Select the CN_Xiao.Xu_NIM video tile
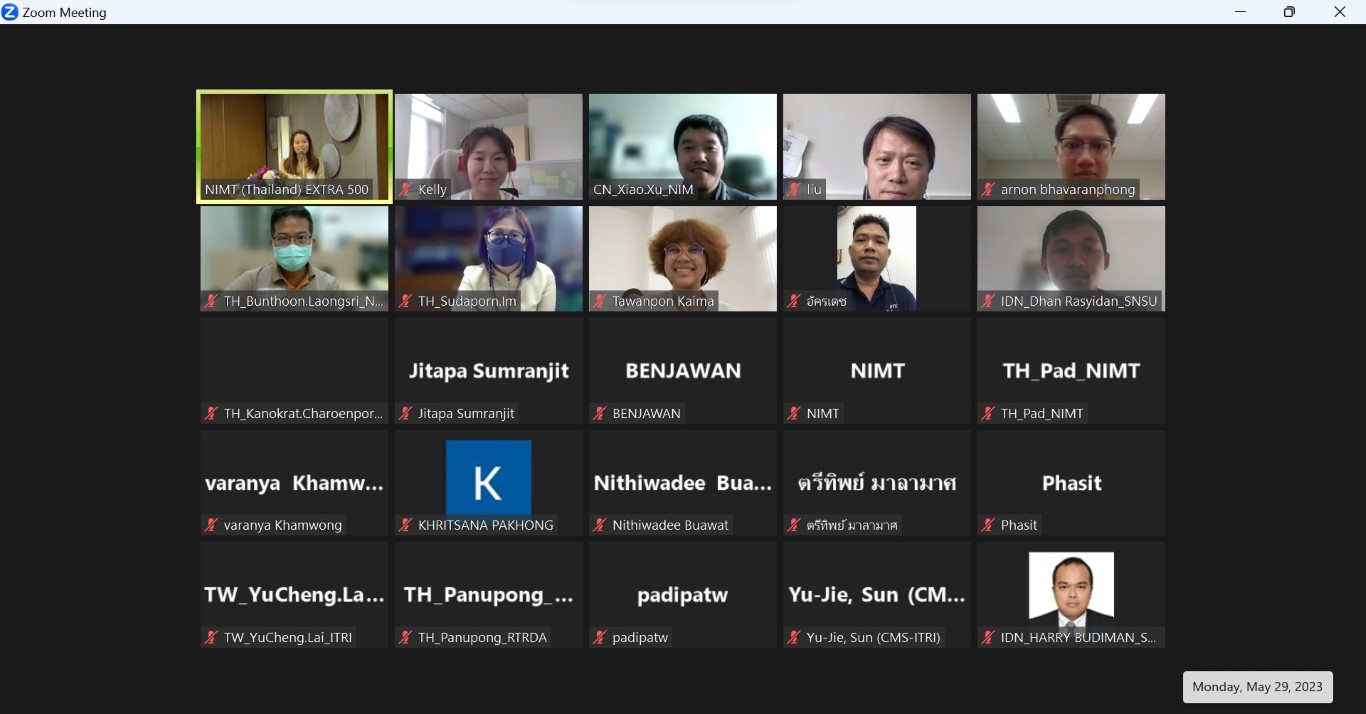This screenshot has width=1366, height=714. coord(682,140)
